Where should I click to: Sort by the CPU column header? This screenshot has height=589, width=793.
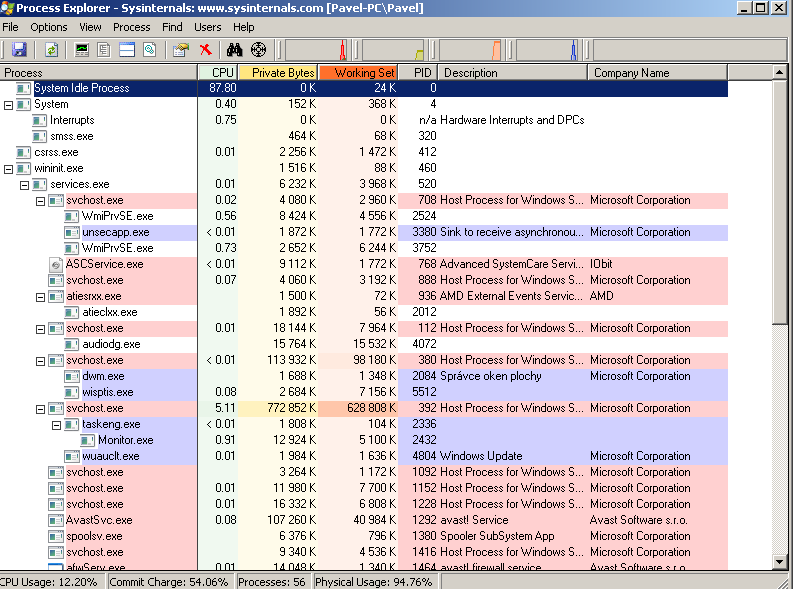(219, 73)
